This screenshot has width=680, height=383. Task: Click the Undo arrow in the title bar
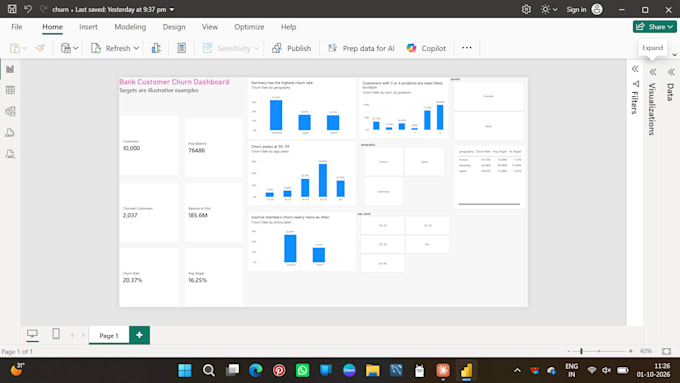(x=28, y=9)
